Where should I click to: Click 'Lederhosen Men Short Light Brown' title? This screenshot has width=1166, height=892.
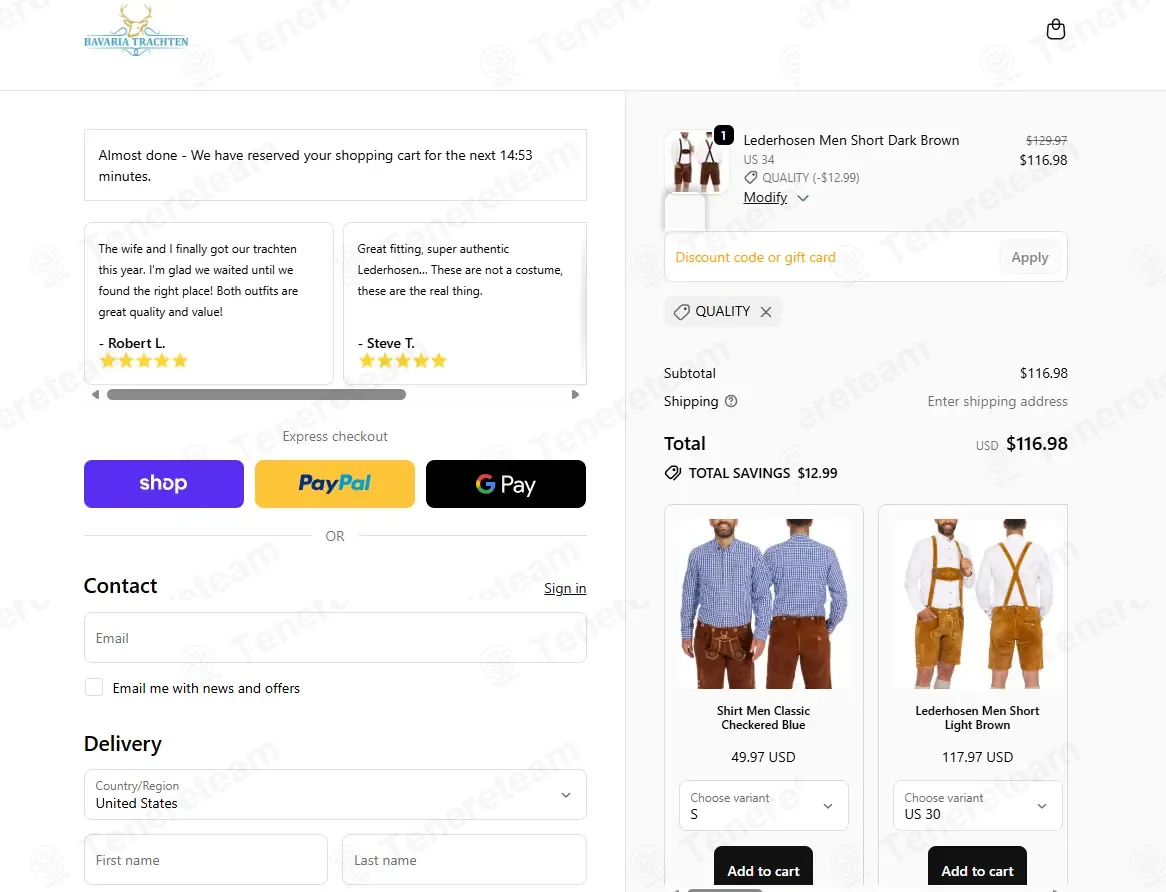pos(977,718)
